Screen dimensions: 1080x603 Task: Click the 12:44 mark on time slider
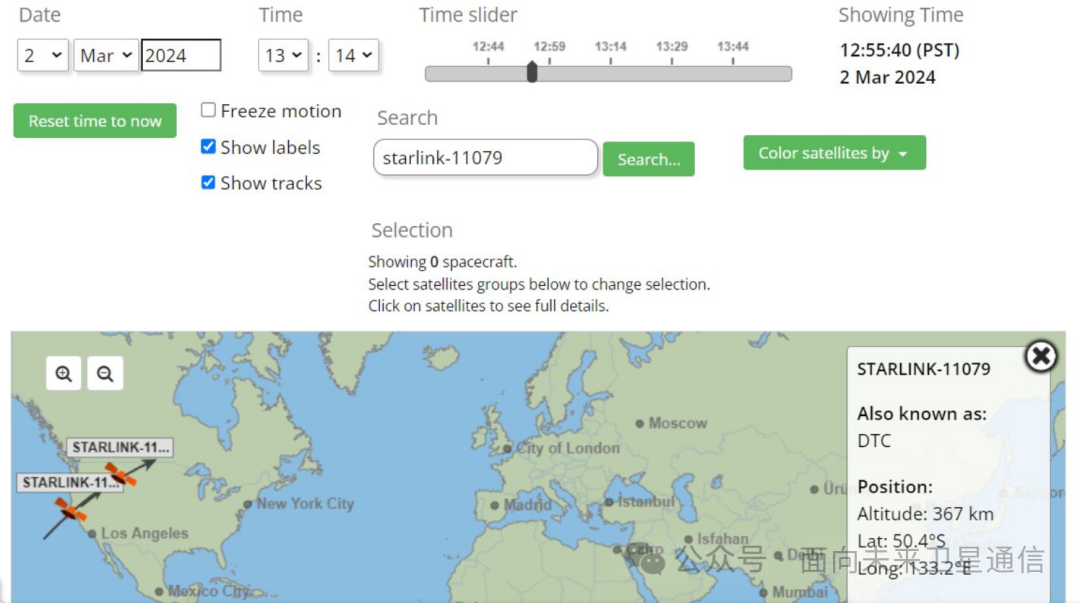click(x=488, y=47)
